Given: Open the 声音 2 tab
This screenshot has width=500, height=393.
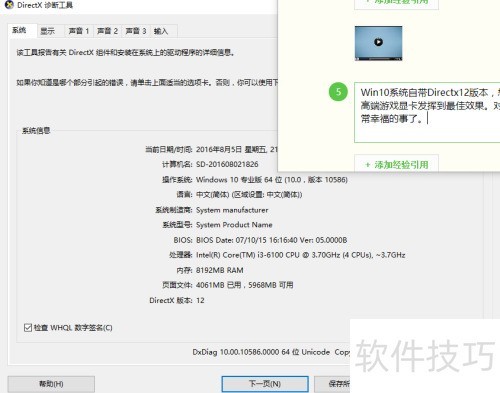Looking at the screenshot, I should (x=107, y=31).
